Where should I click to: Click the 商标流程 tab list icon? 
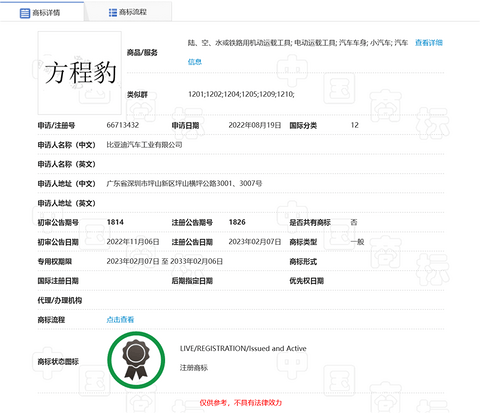(113, 12)
